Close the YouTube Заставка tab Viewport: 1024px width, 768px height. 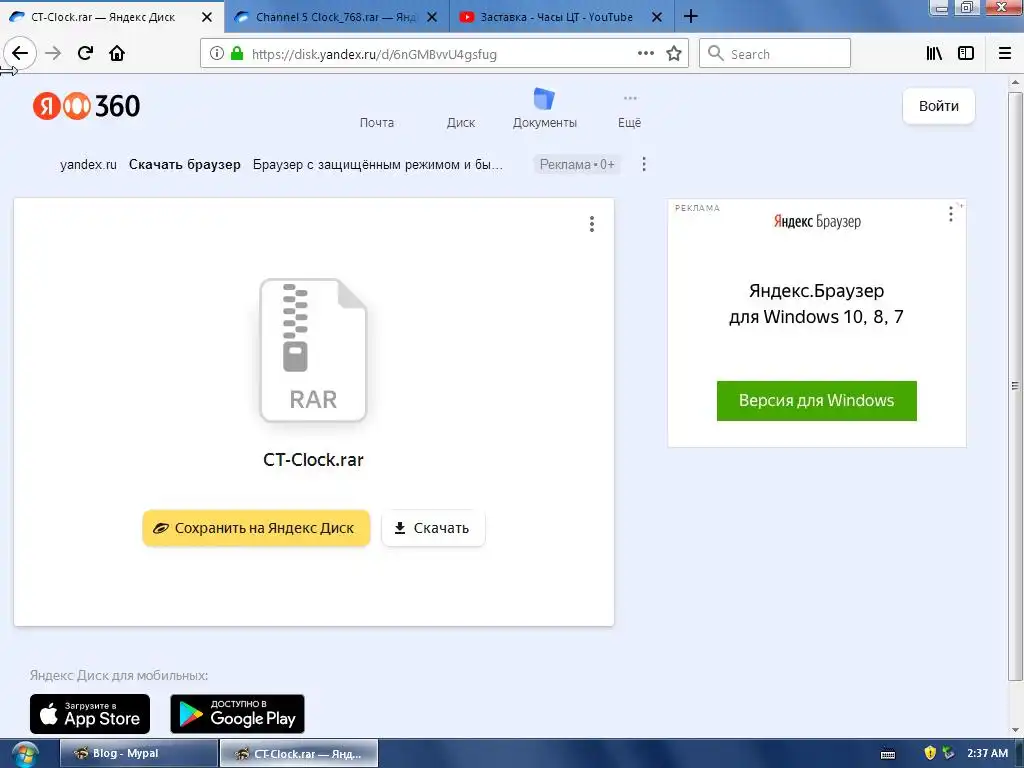[657, 17]
